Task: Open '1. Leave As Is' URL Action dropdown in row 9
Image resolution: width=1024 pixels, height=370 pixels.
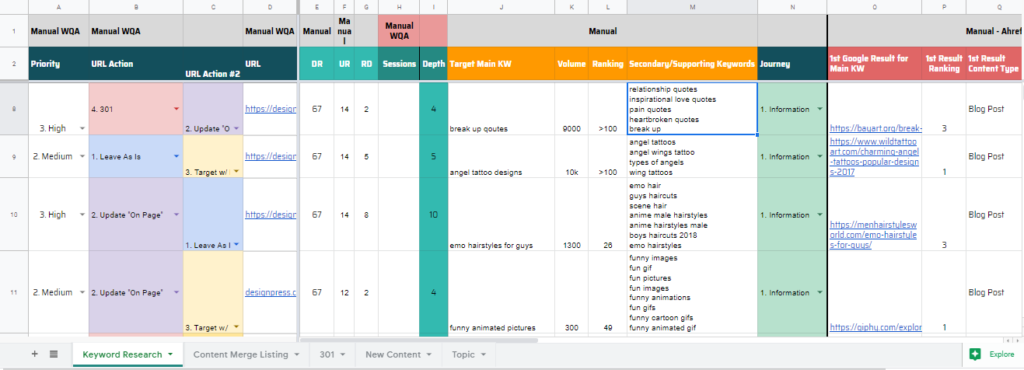Action: coord(176,157)
